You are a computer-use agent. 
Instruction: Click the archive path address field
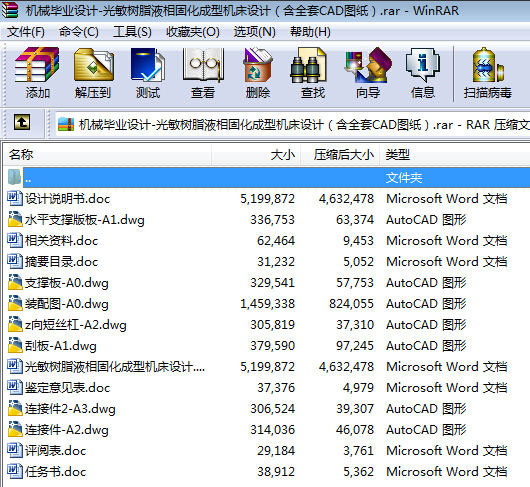pos(293,124)
